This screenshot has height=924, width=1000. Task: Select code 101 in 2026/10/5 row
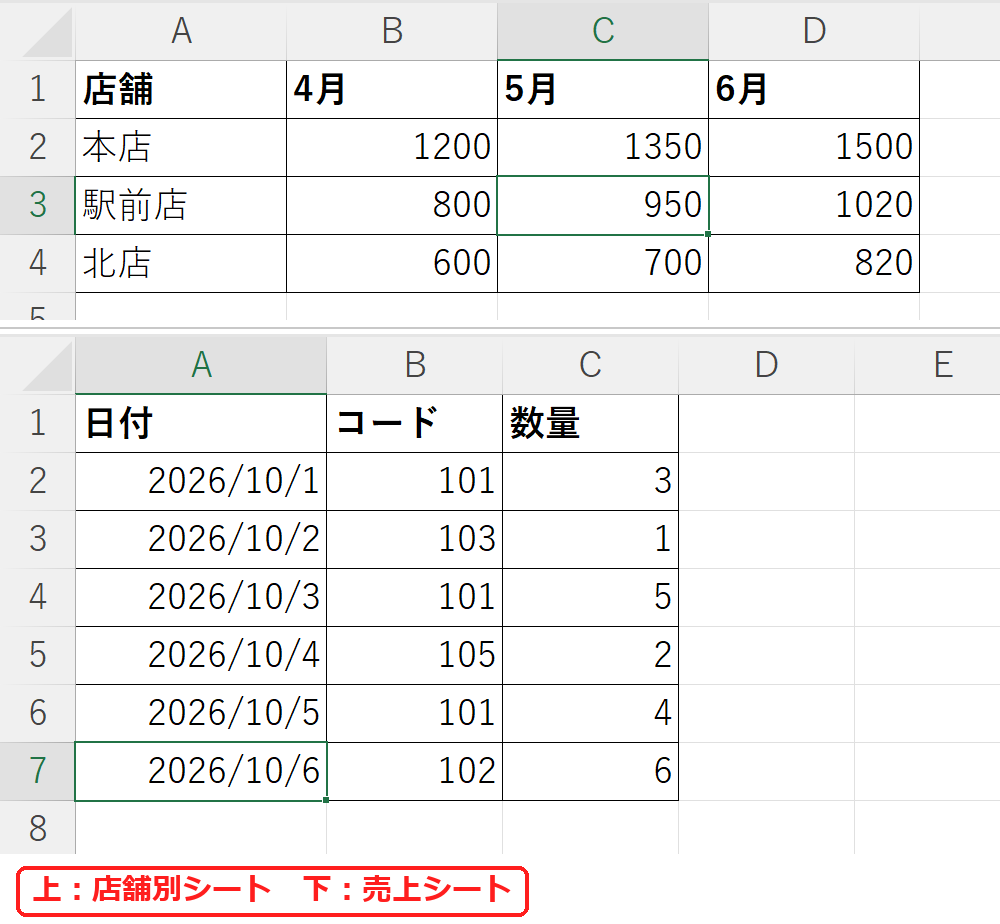coord(415,713)
